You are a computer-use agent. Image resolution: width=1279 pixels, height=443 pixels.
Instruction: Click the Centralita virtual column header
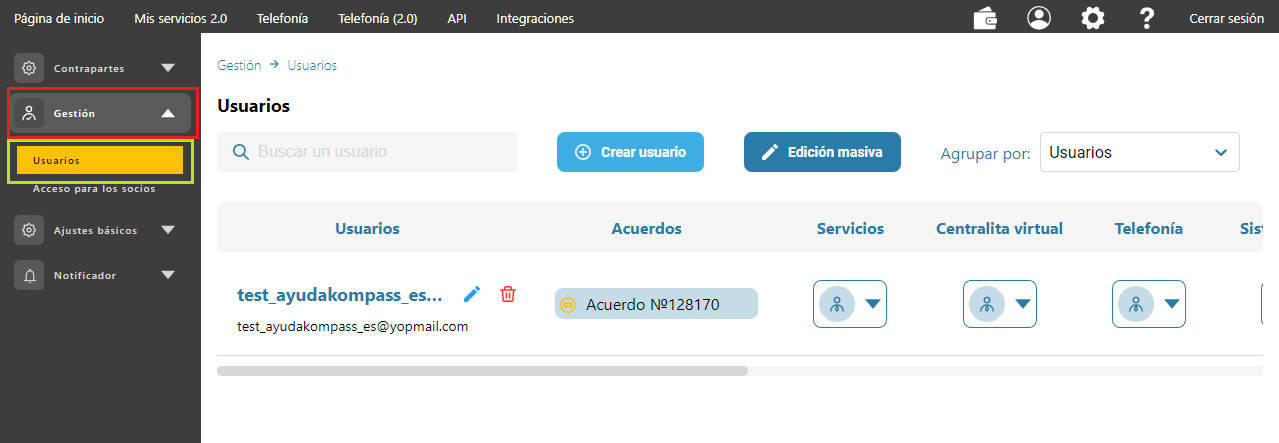999,228
